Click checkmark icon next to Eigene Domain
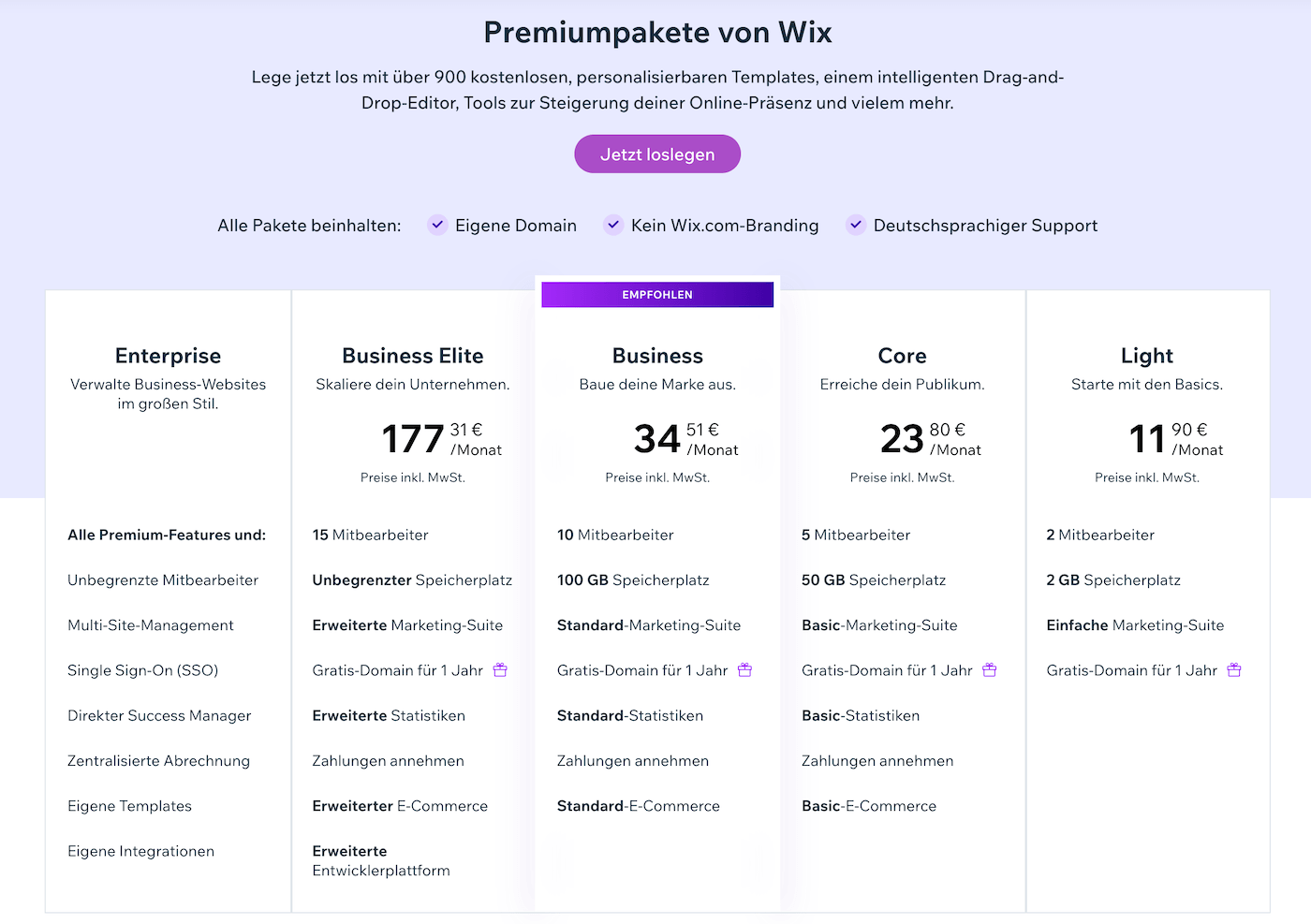The image size is (1311, 924). pos(437,225)
